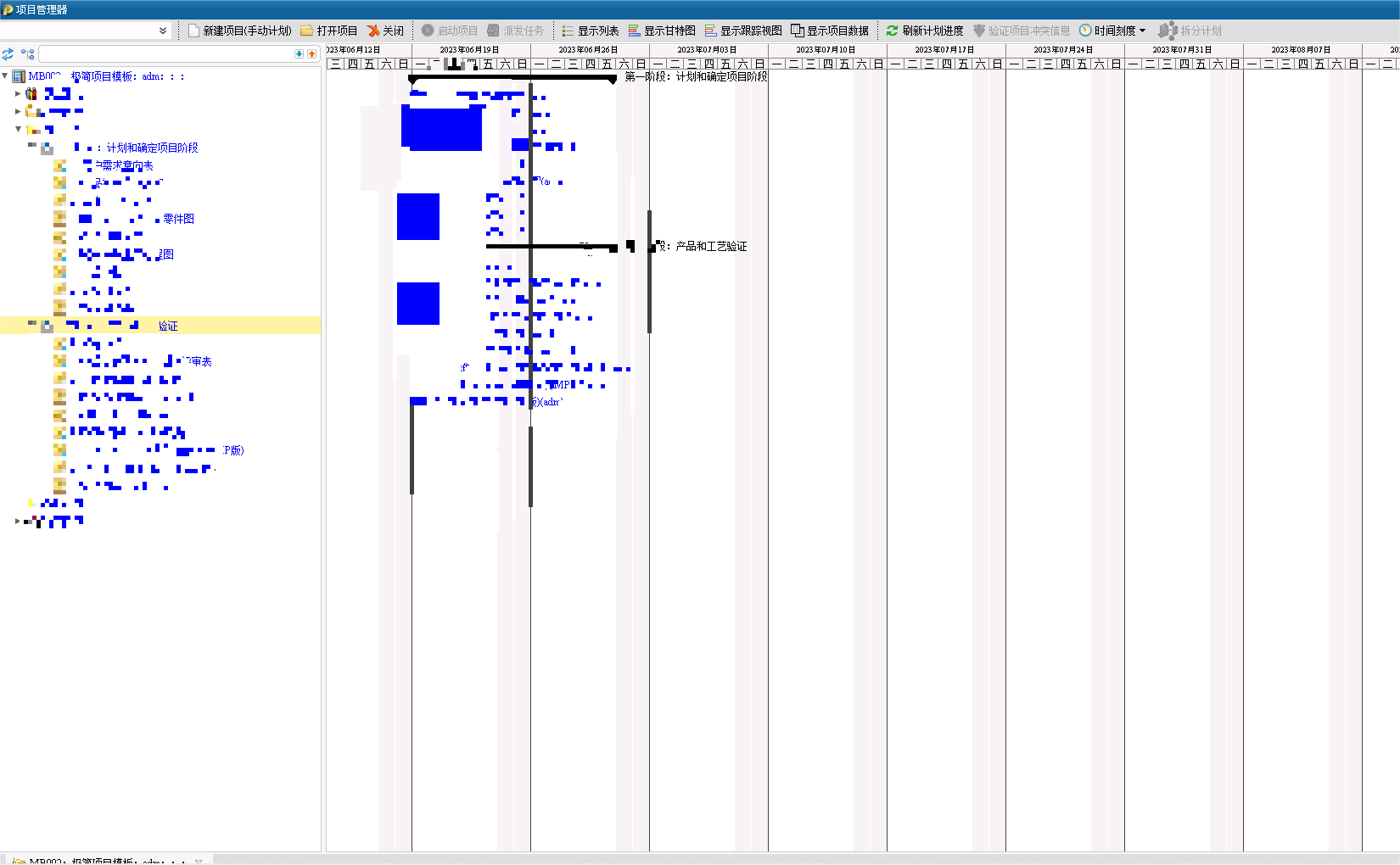Click the 新建项目(手动计划) new project button

pos(239,31)
